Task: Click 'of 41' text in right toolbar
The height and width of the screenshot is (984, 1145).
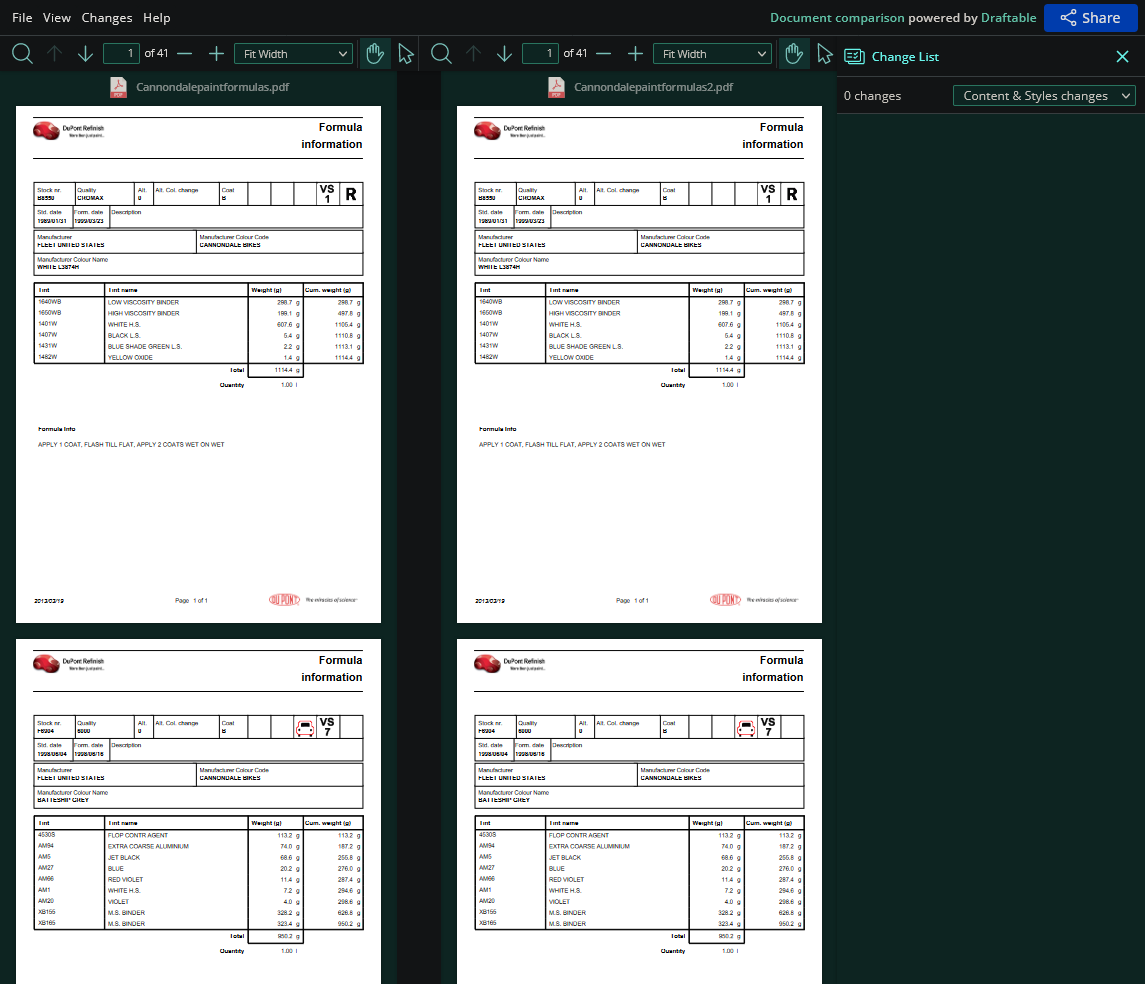Action: click(575, 53)
